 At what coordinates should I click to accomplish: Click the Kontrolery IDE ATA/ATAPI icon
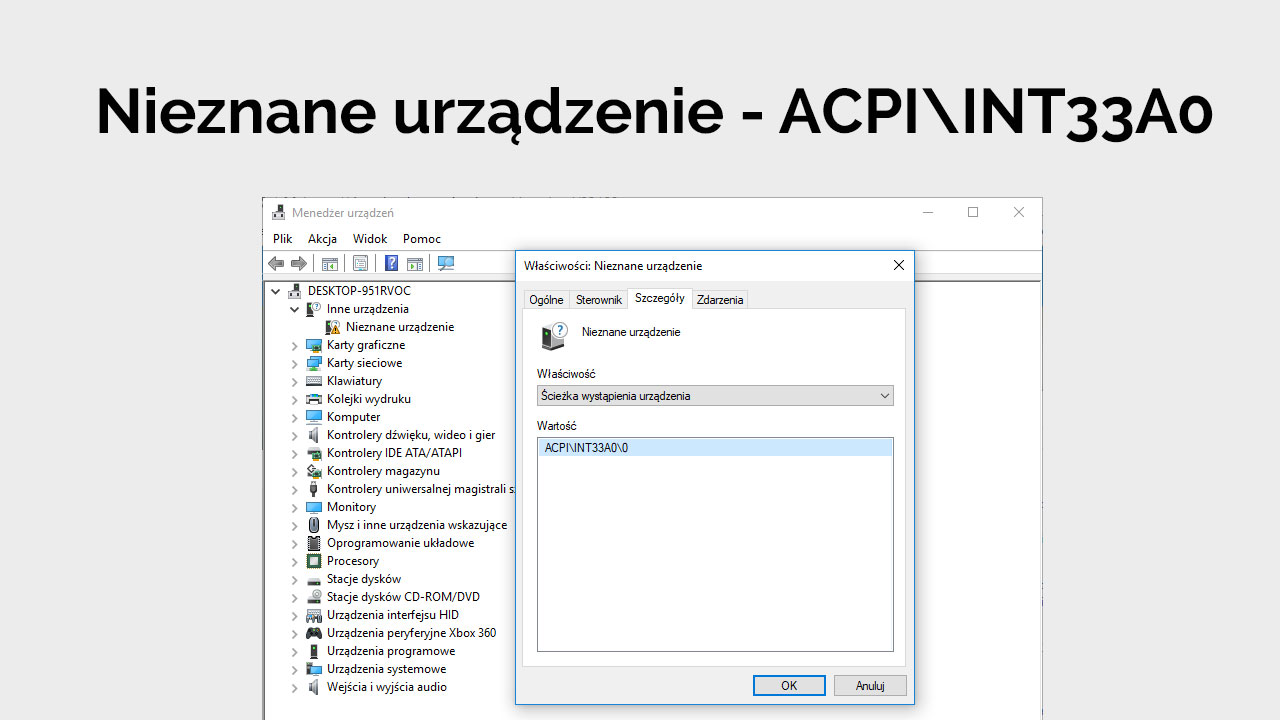[314, 453]
